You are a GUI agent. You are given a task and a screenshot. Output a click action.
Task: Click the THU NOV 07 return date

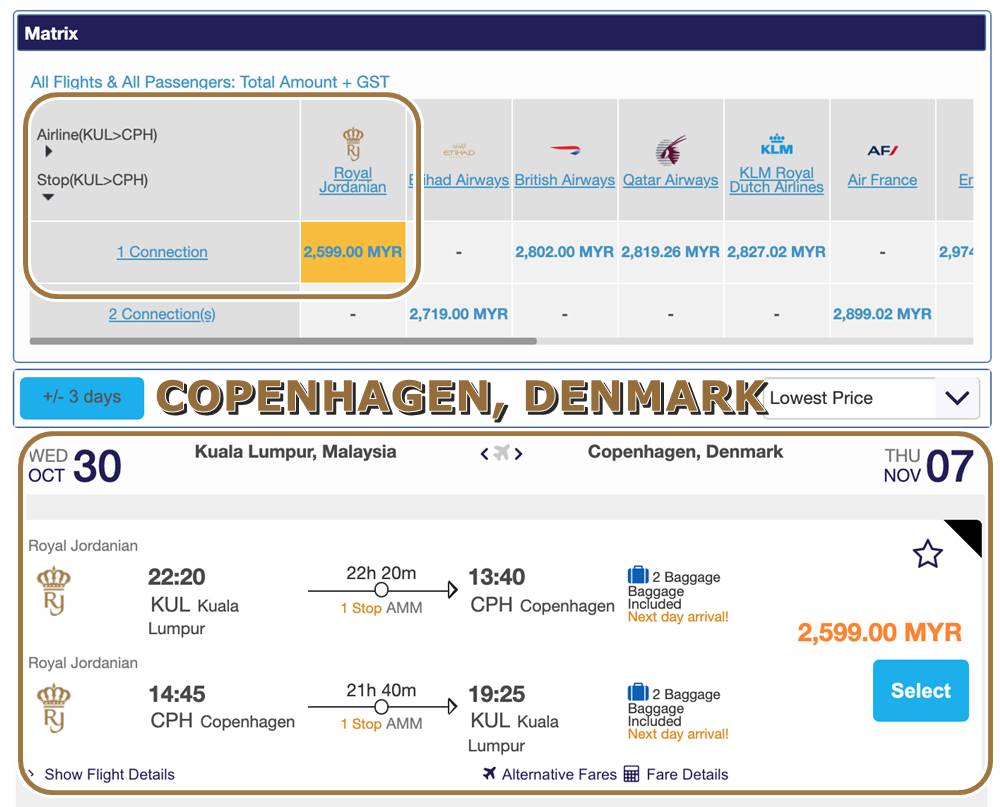point(928,466)
